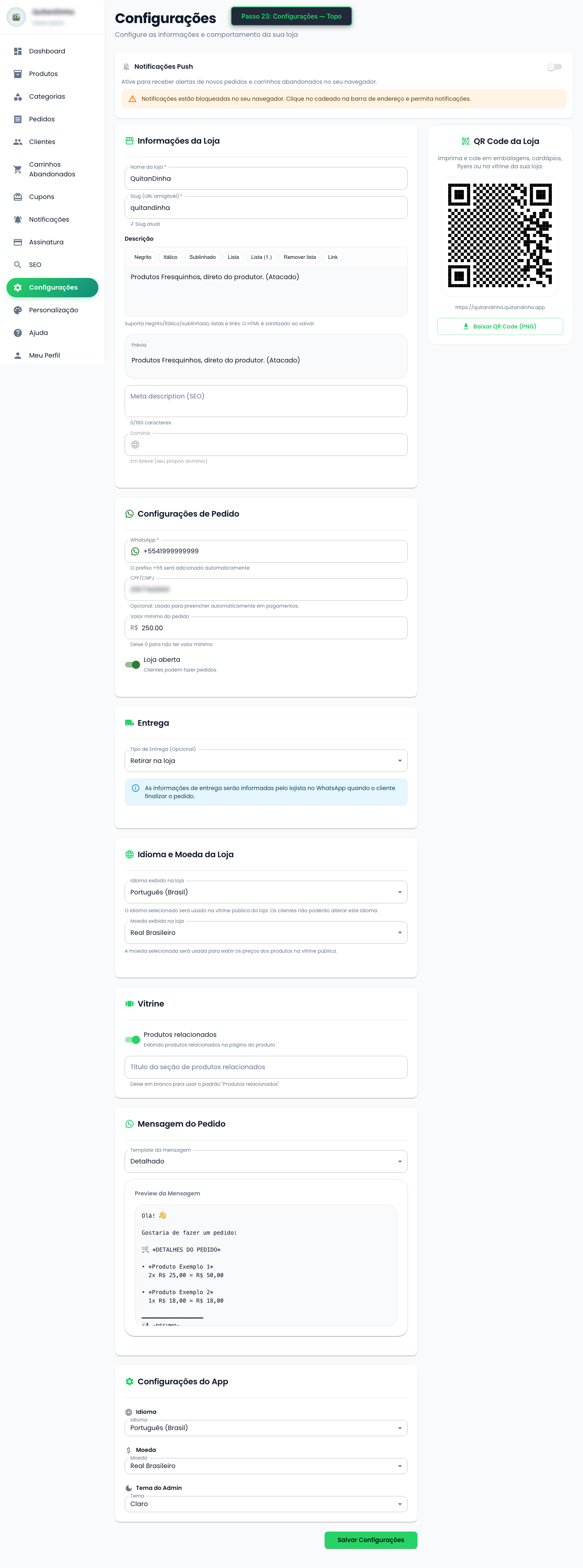The image size is (583, 1568).
Task: Click the Cupons sidebar icon
Action: (x=17, y=196)
